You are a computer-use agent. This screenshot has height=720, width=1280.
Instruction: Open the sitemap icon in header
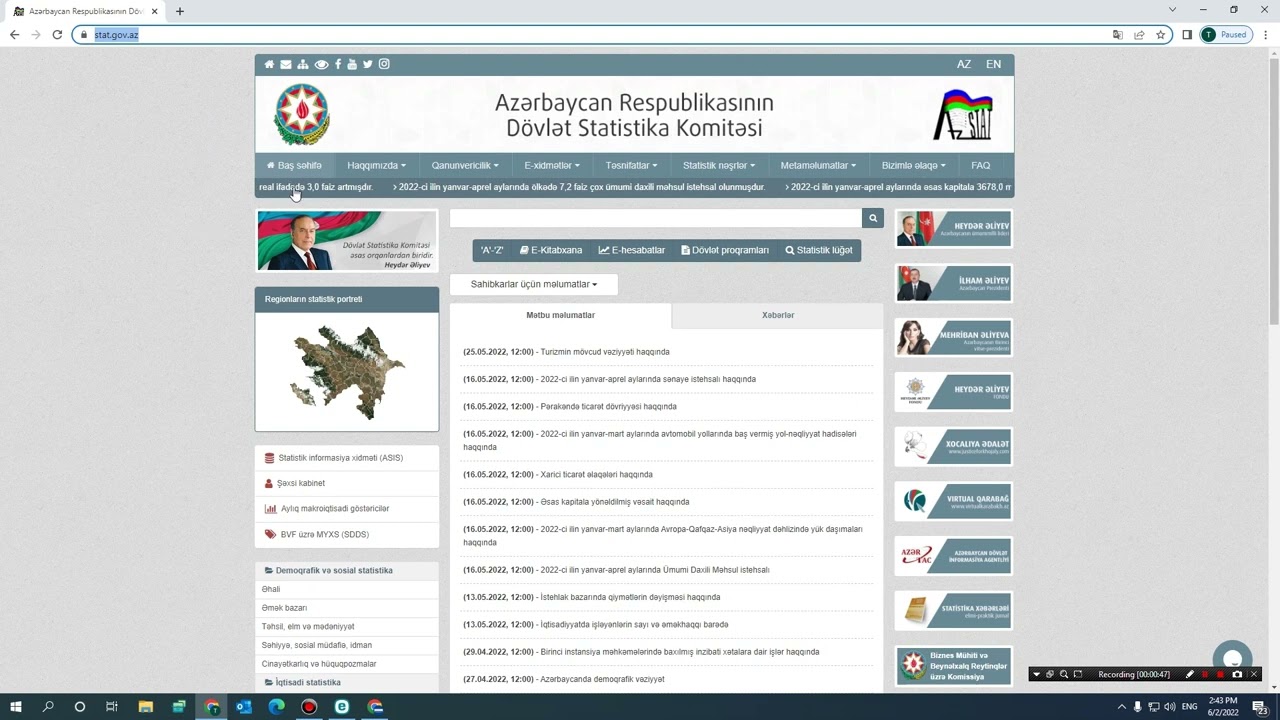(x=303, y=64)
